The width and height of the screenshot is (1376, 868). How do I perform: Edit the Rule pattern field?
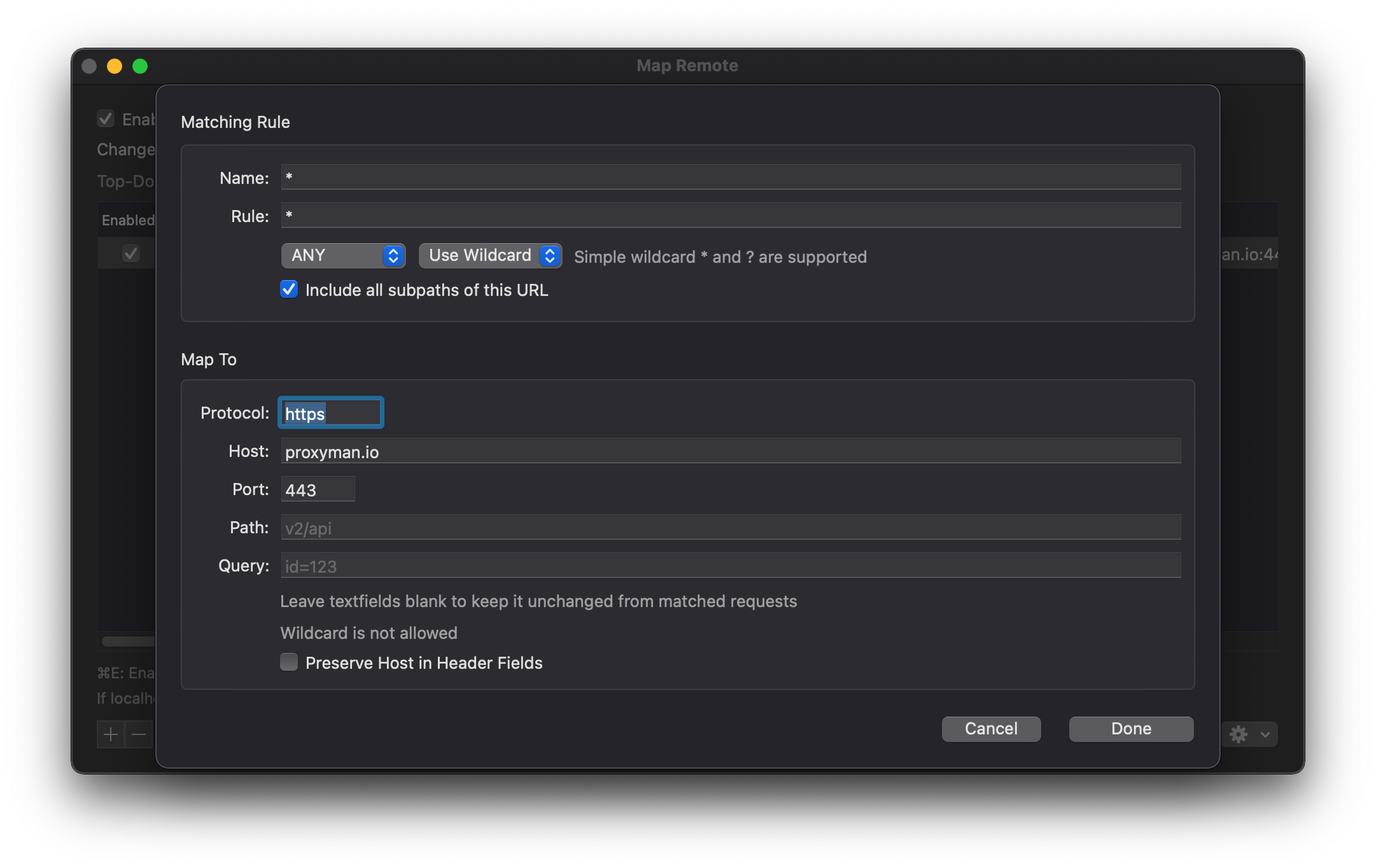pyautogui.click(x=731, y=216)
